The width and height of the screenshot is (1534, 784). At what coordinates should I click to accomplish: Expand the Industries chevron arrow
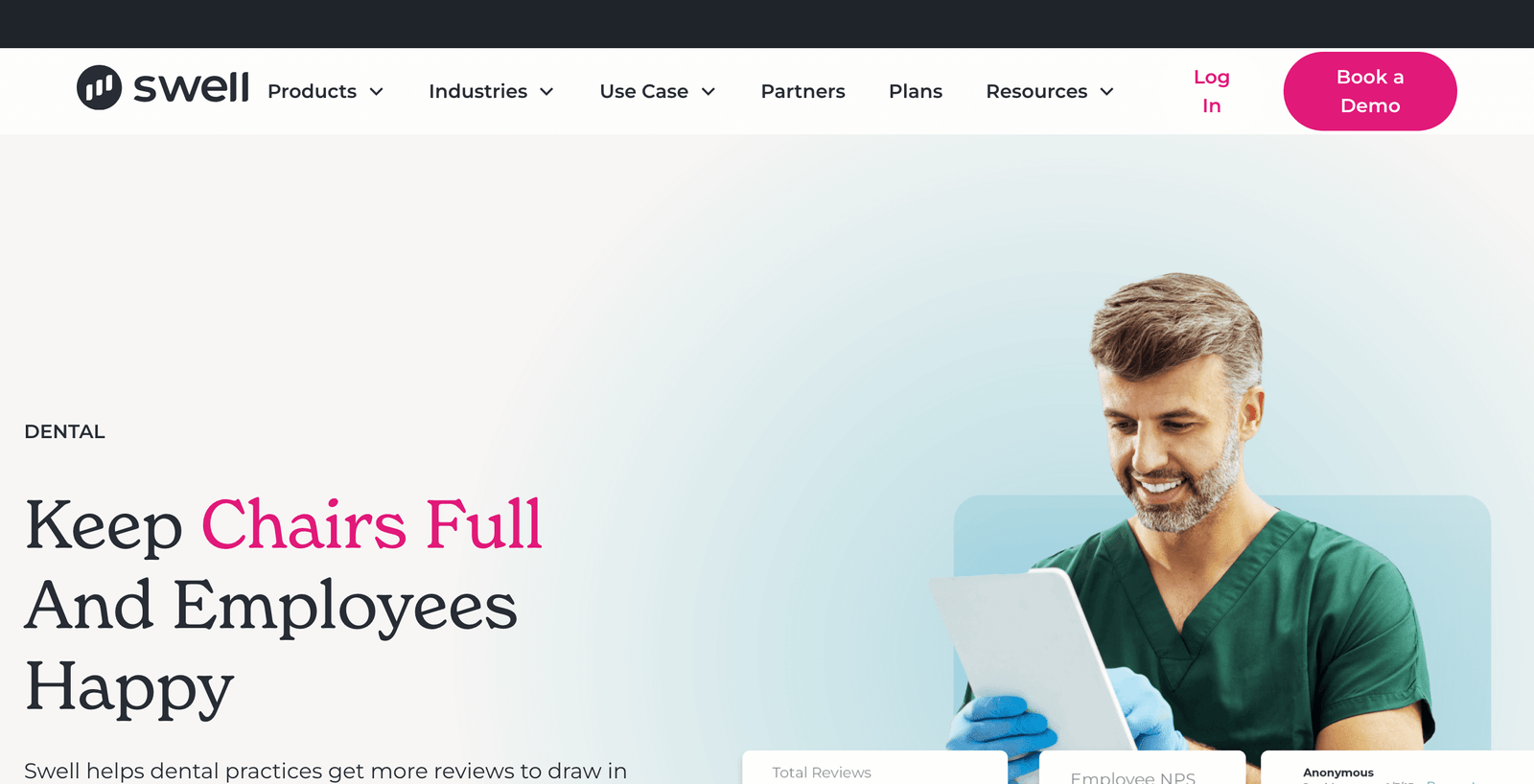point(546,92)
